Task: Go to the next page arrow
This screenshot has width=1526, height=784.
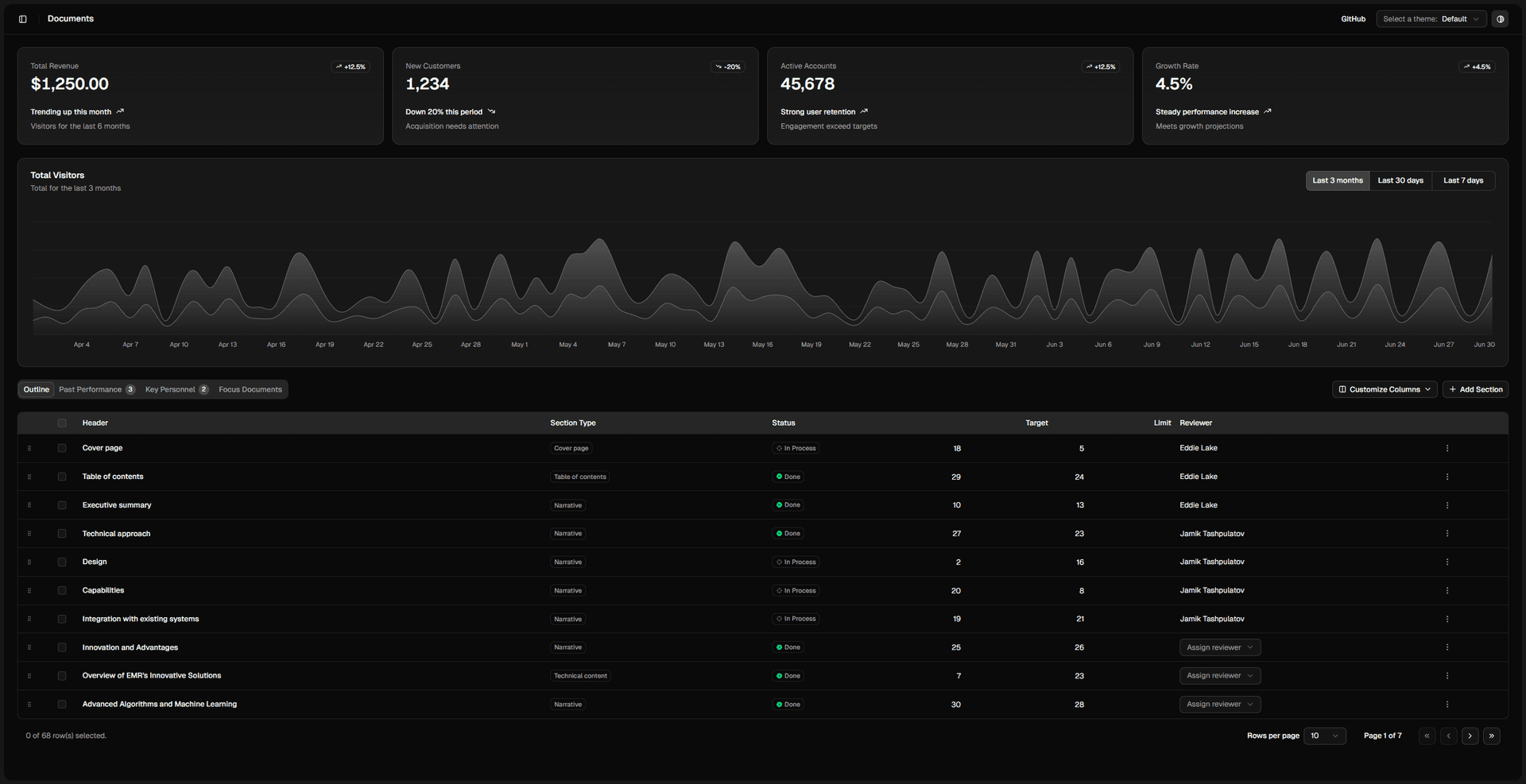Action: click(1470, 736)
